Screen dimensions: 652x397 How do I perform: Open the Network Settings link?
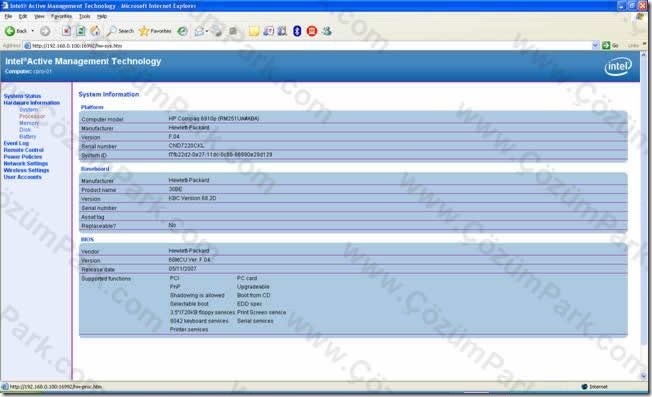click(26, 163)
